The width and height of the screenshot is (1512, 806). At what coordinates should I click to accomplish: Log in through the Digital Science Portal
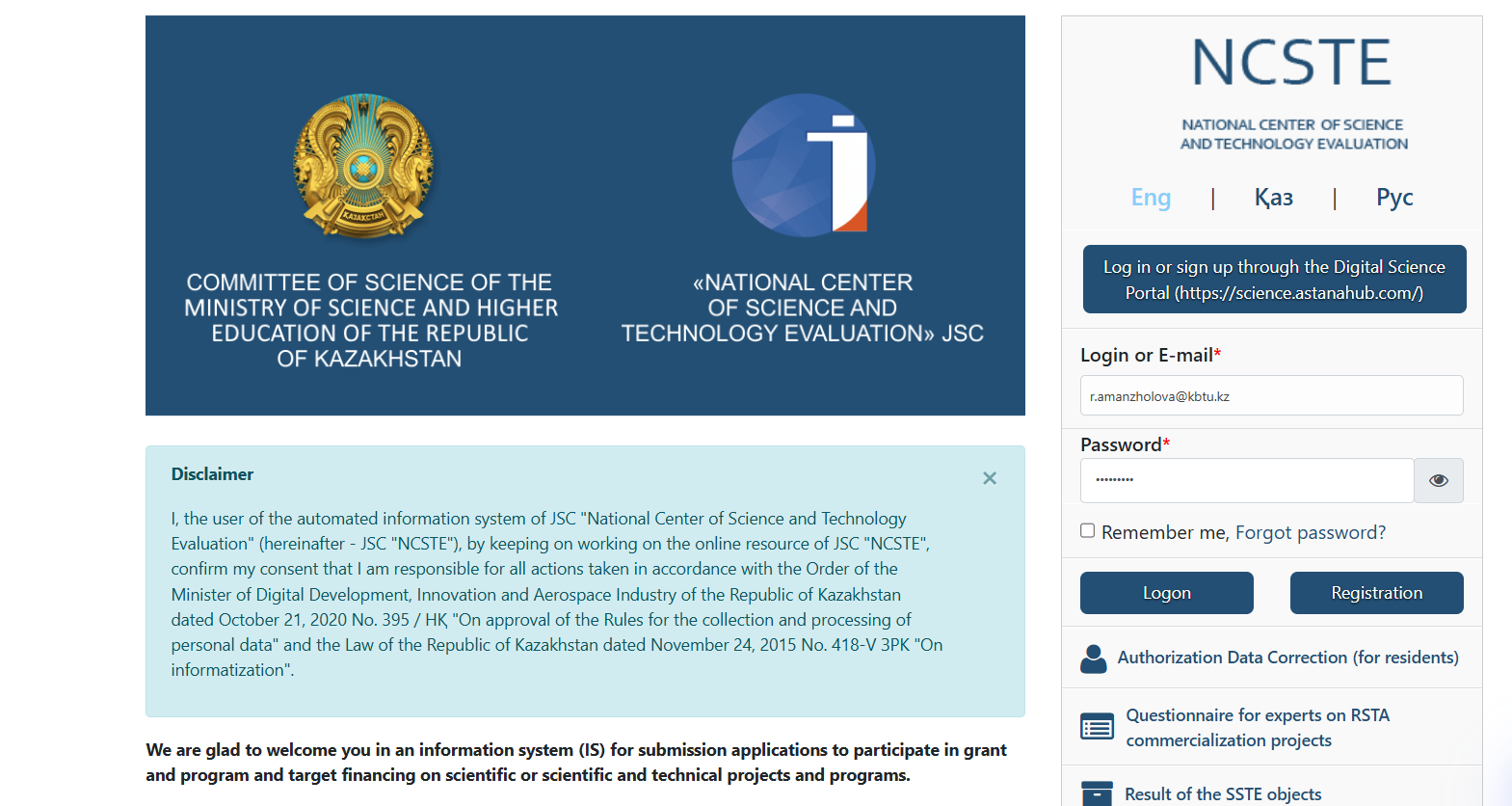coord(1274,280)
